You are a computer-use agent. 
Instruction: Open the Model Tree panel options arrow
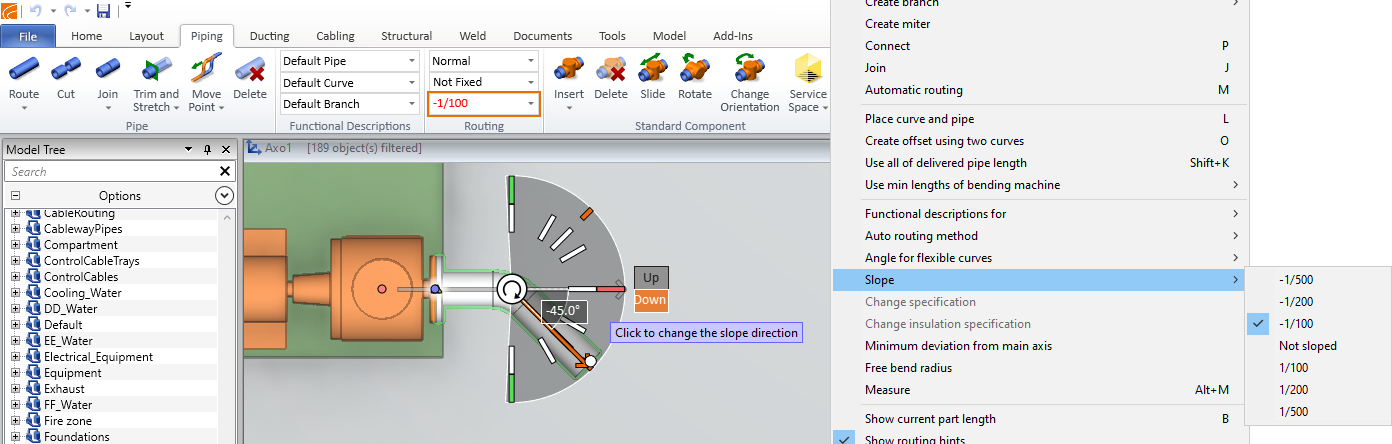pos(188,149)
